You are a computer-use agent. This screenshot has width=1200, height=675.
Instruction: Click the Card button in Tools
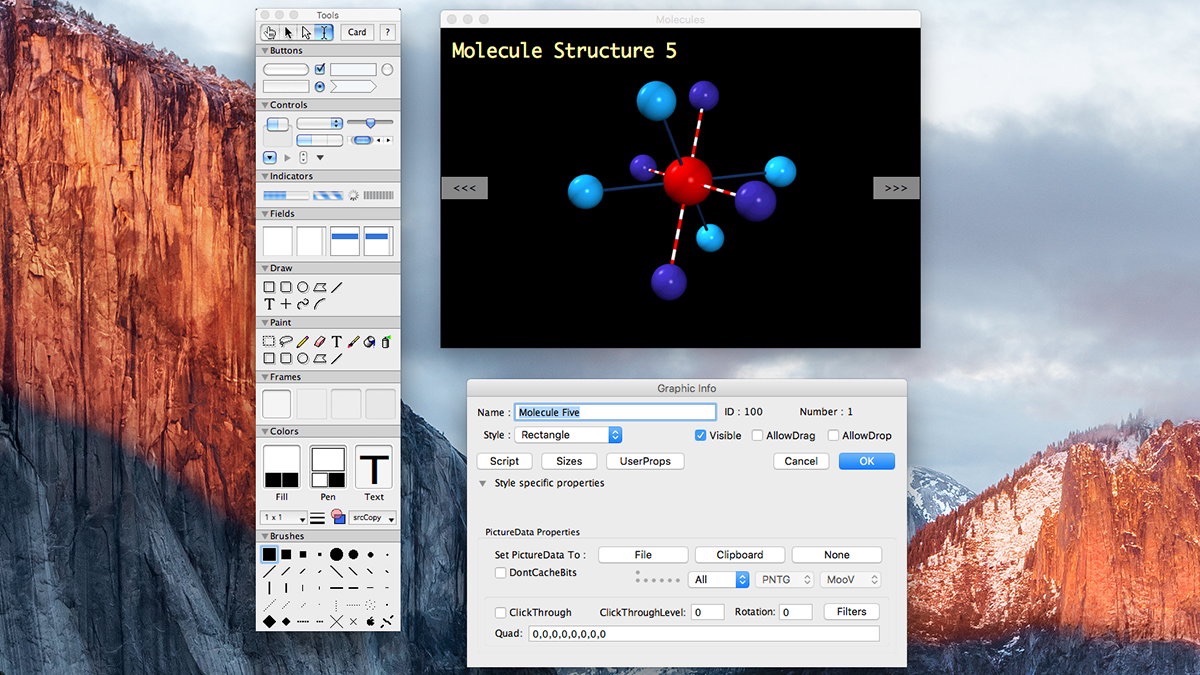pyautogui.click(x=357, y=32)
